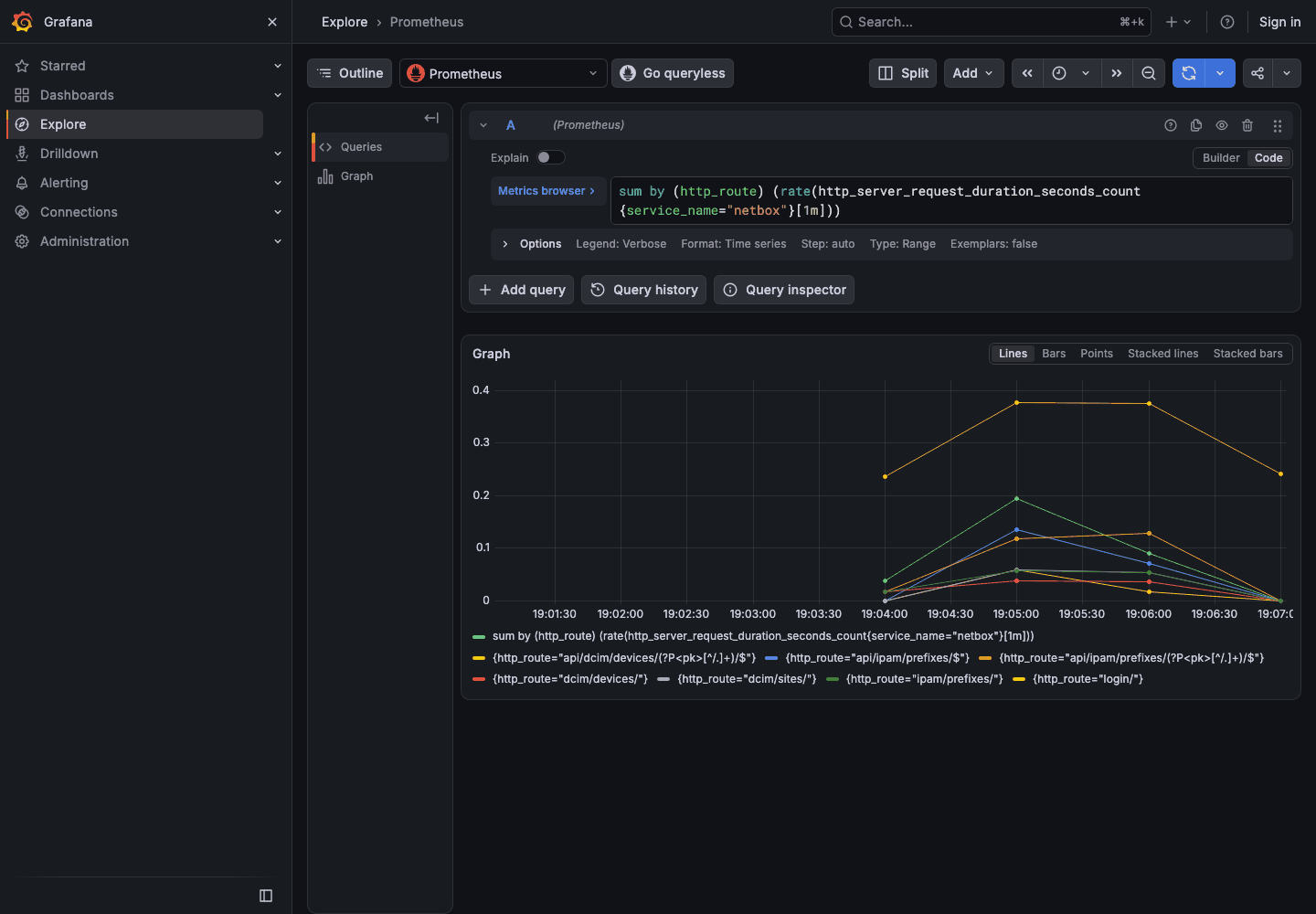This screenshot has height=914, width=1316.
Task: Shift time range backwards with double-left arrows
Action: [1027, 73]
